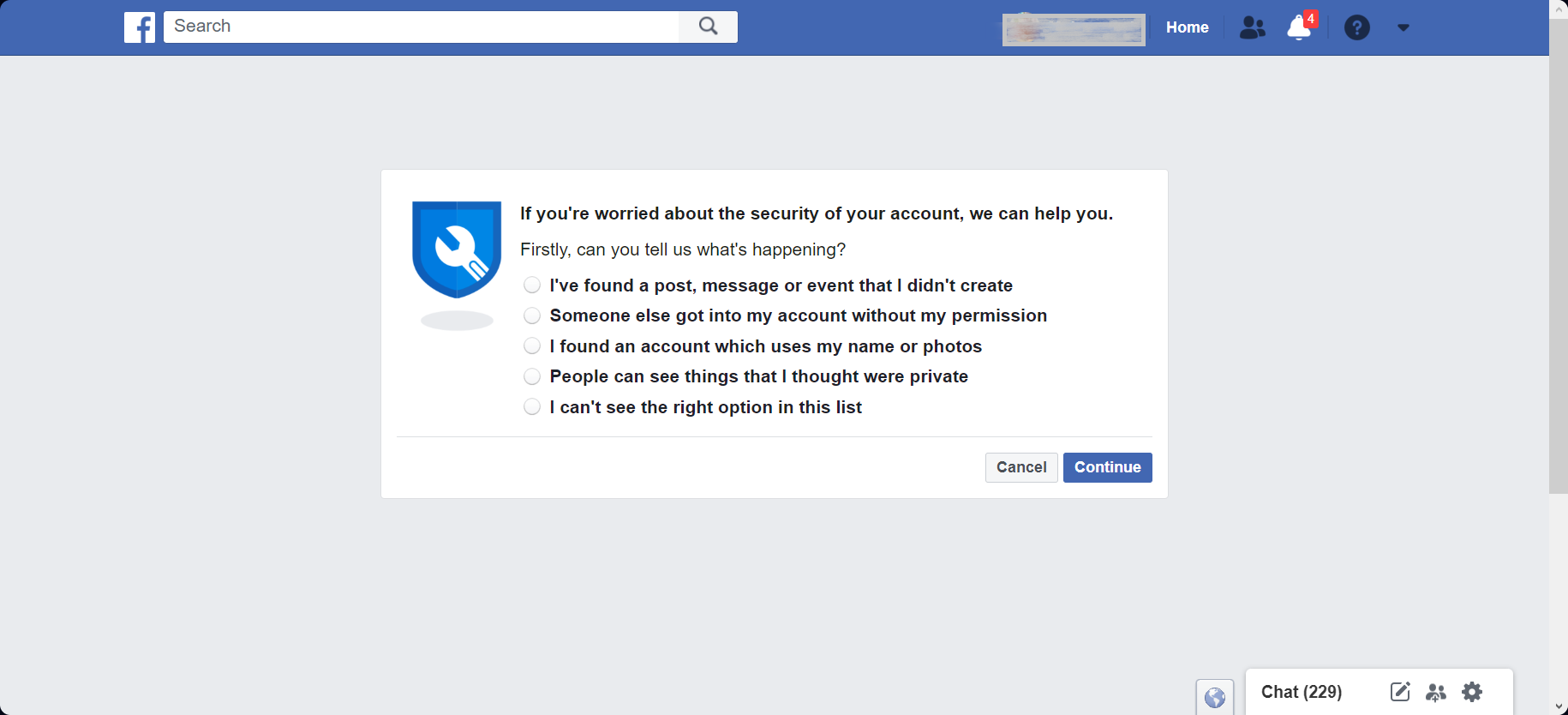The image size is (1568, 715).
Task: Open friend requests icon
Action: [1252, 27]
